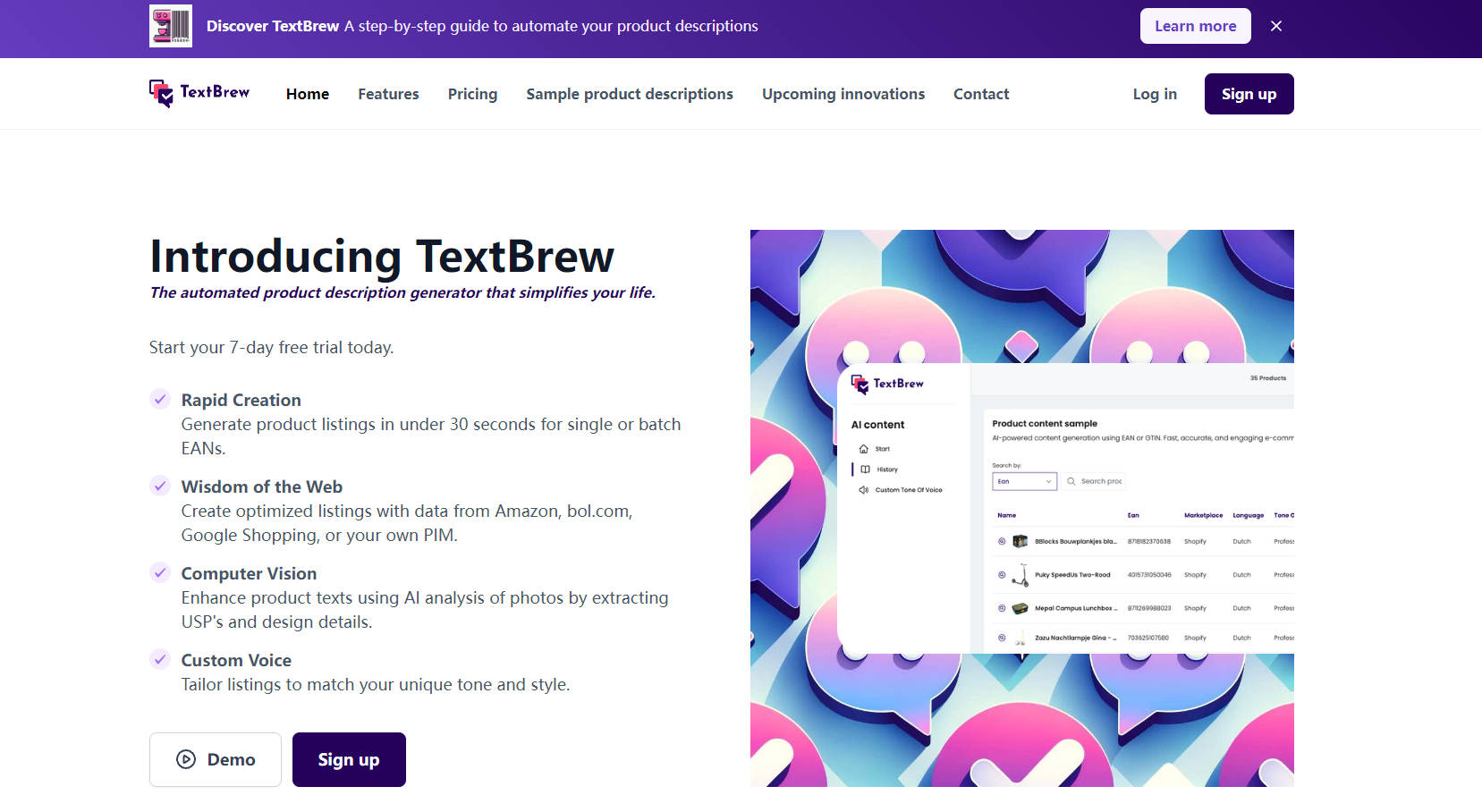Click the Log in link
The width and height of the screenshot is (1482, 812).
click(1155, 94)
